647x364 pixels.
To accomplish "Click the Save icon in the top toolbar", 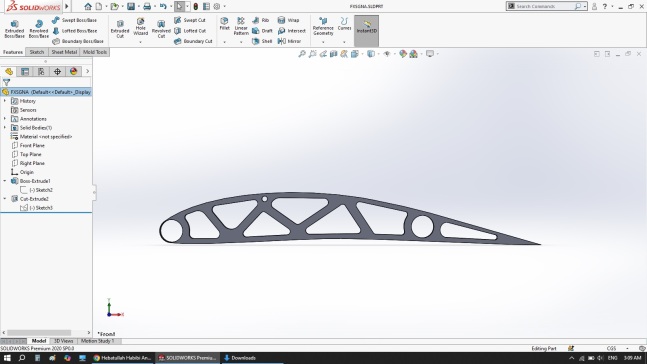I will 131,6.
